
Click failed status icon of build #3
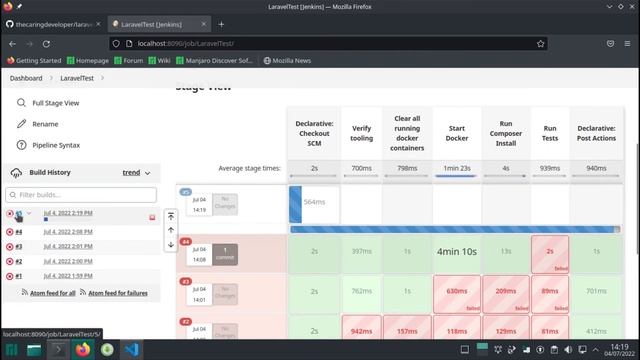click(10, 247)
